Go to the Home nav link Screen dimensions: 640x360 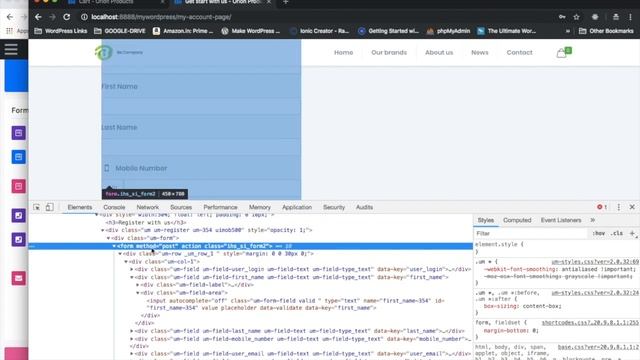coord(344,53)
